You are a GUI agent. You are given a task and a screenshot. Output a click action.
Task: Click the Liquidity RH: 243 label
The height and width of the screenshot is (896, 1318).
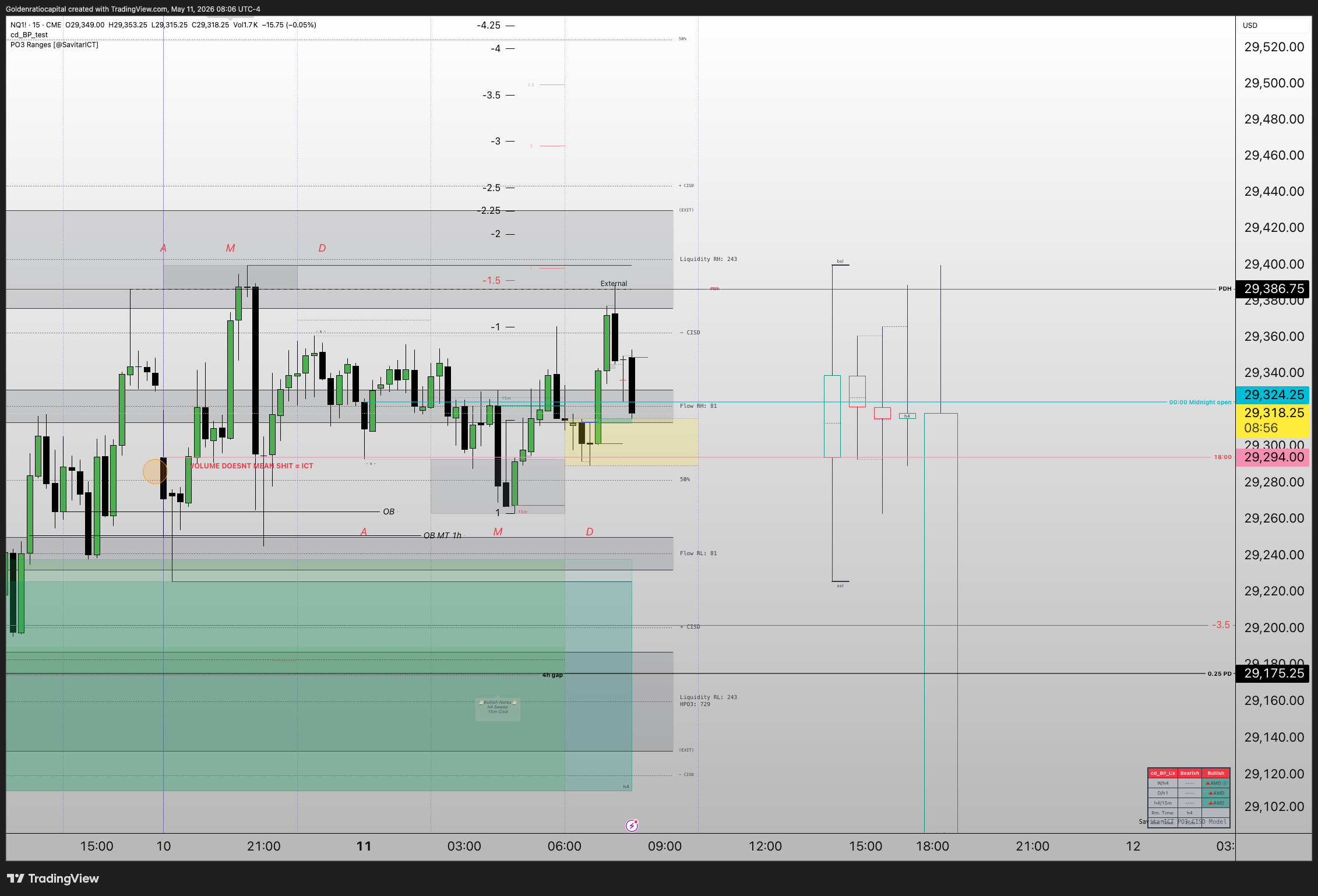[x=708, y=259]
